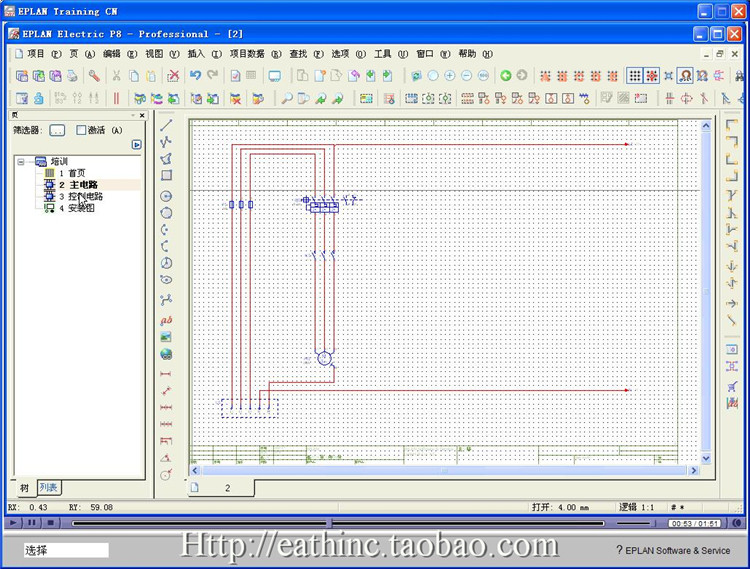
Task: Click the video stop button
Action: click(50, 523)
